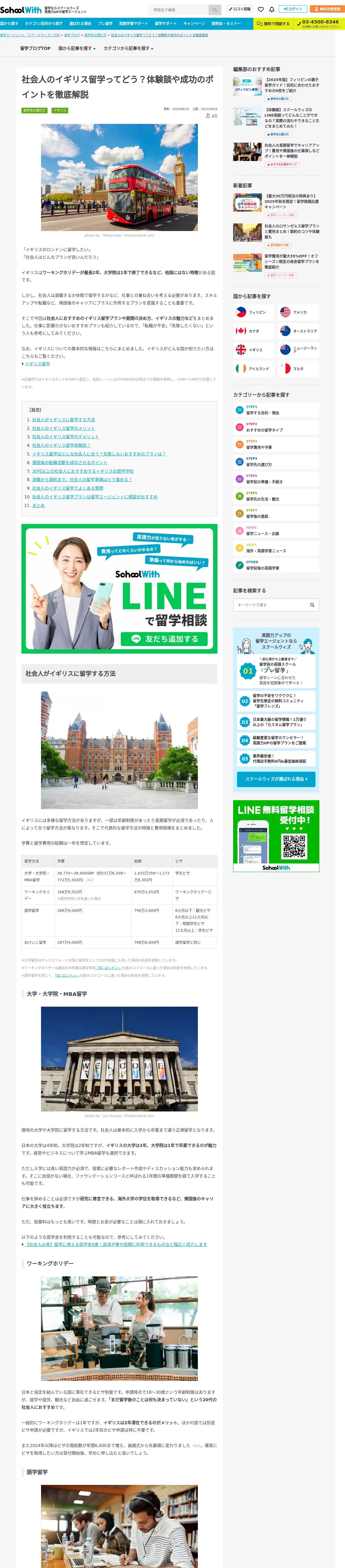
Task: Open the heart favorites icon in header
Action: tap(261, 10)
